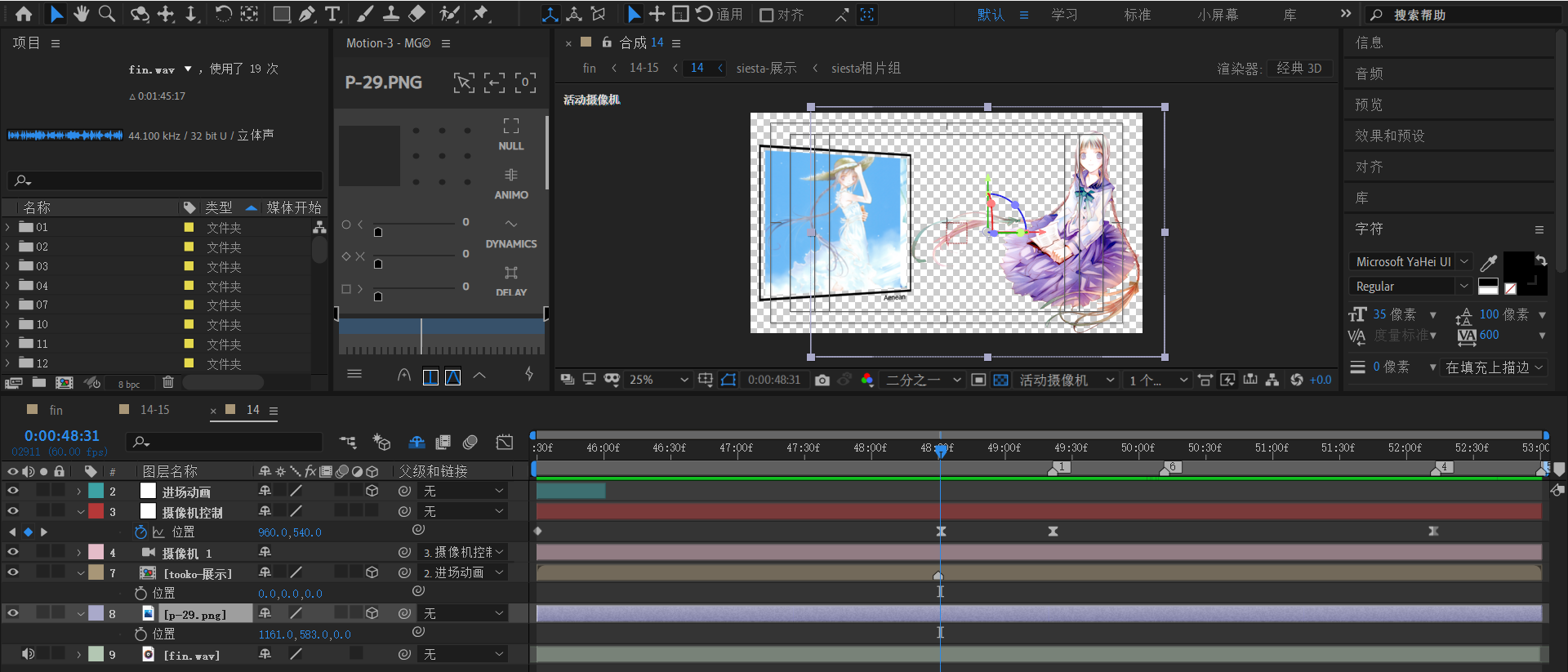Click the Motion-3 NULL button
The image size is (1568, 672).
511,135
